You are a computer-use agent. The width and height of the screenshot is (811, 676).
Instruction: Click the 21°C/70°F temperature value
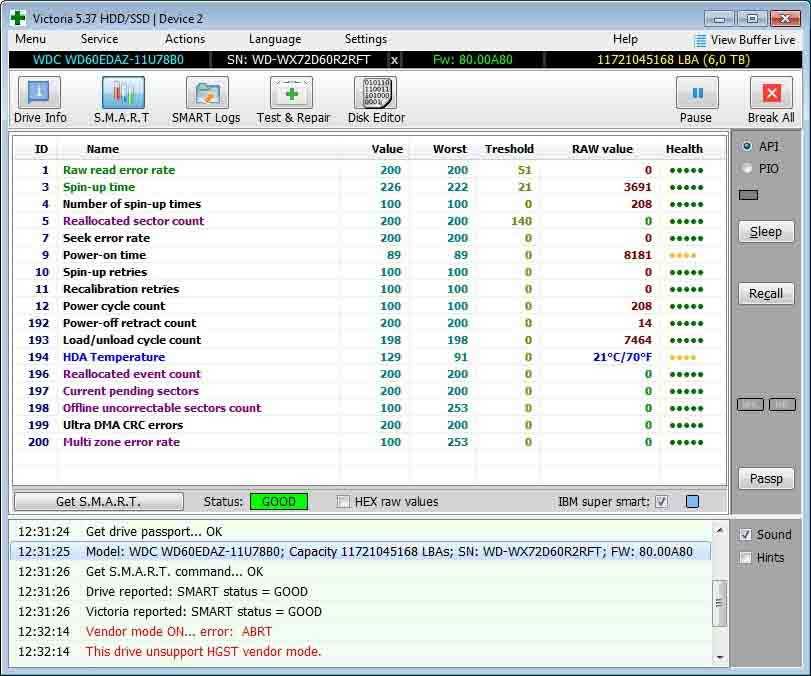tap(622, 357)
